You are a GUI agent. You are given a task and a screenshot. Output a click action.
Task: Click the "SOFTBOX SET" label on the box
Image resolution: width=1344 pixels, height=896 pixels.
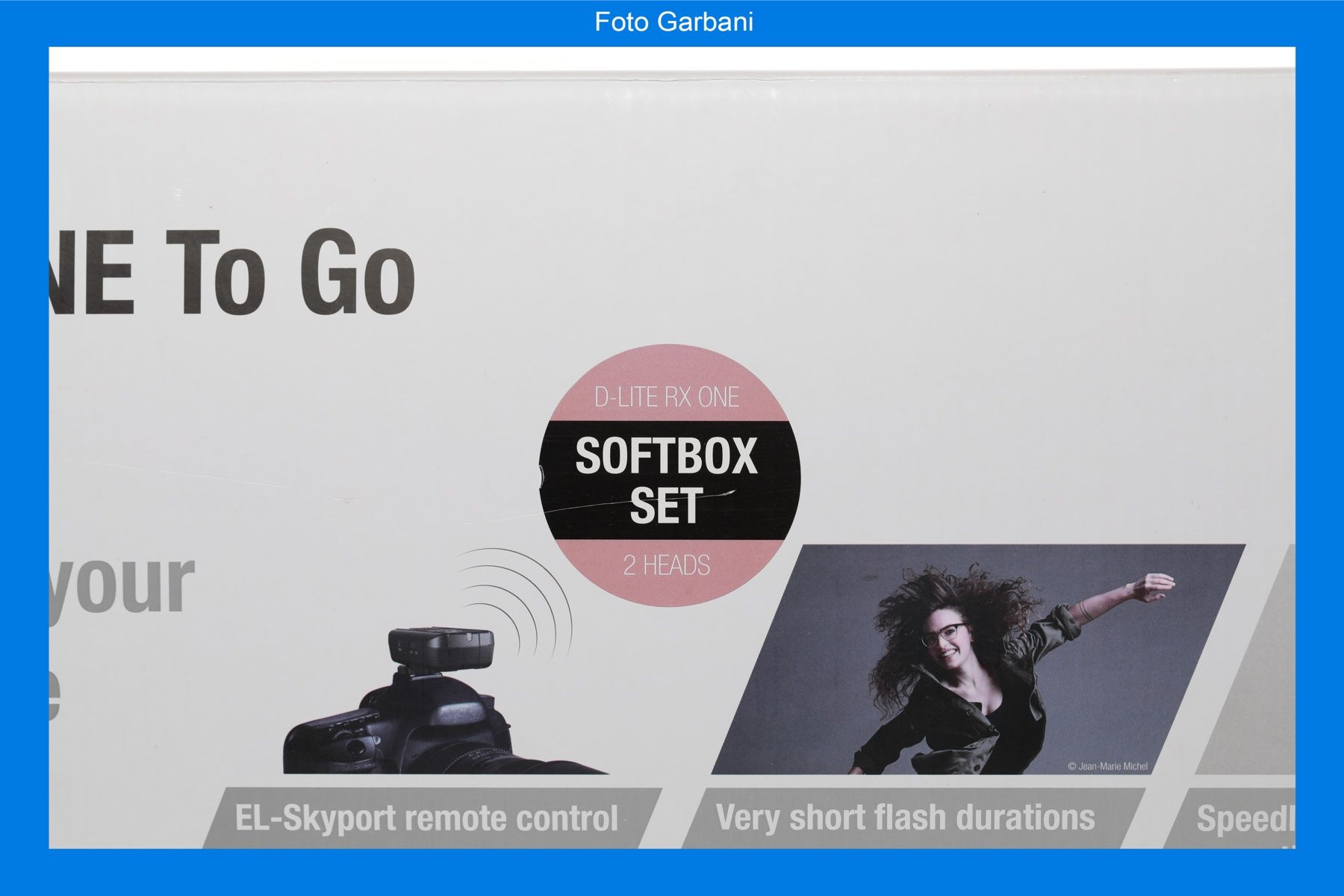click(x=667, y=480)
